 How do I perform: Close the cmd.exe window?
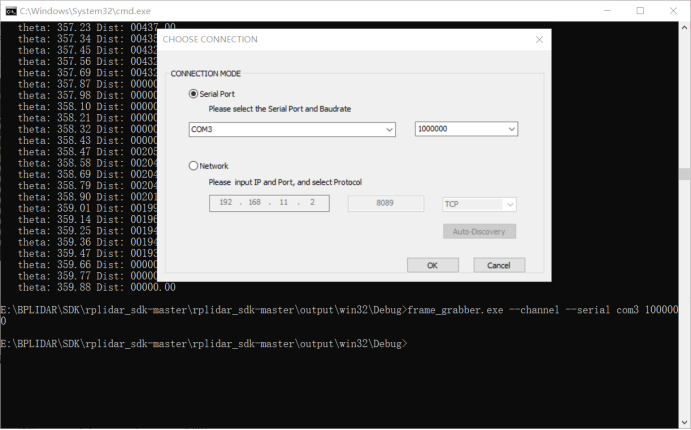coord(673,11)
